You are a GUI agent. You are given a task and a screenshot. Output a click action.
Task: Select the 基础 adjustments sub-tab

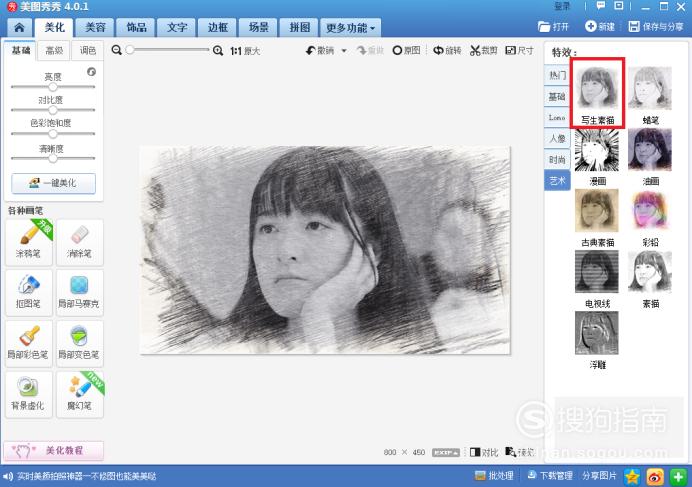pyautogui.click(x=21, y=50)
